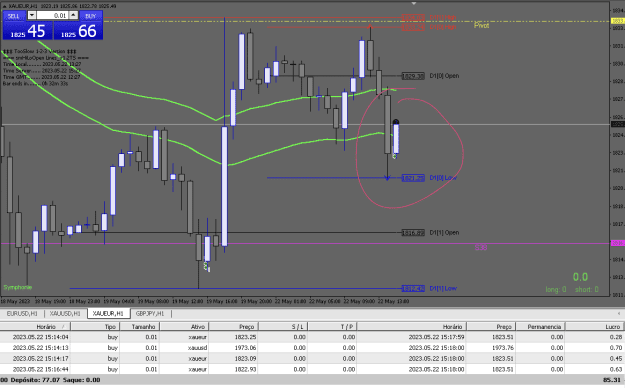
Task: Sort by the S / L column header
Action: coord(283,327)
